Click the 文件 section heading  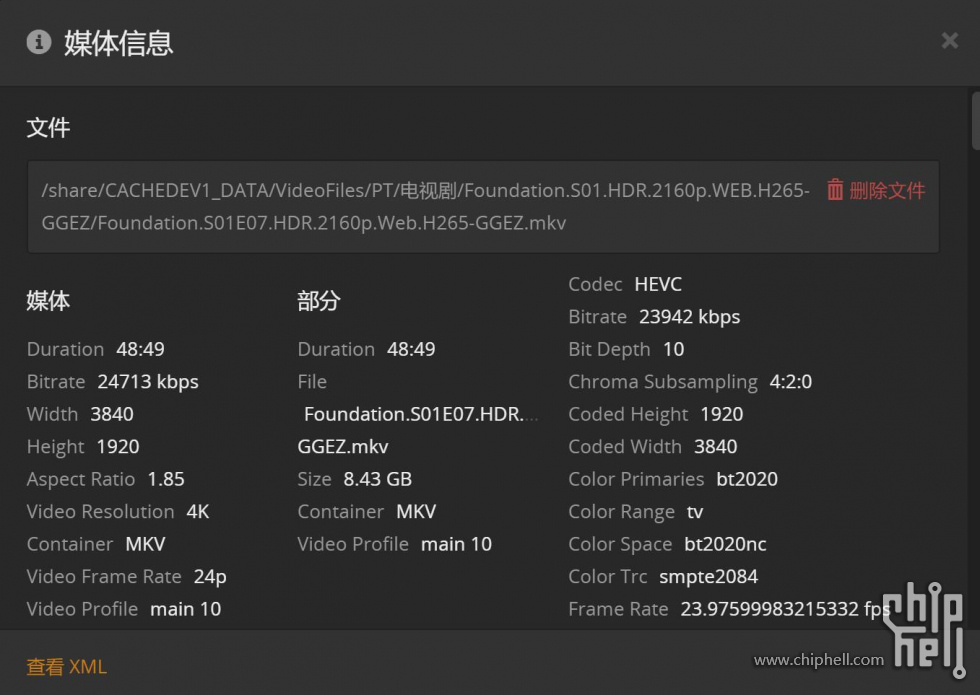pos(48,128)
